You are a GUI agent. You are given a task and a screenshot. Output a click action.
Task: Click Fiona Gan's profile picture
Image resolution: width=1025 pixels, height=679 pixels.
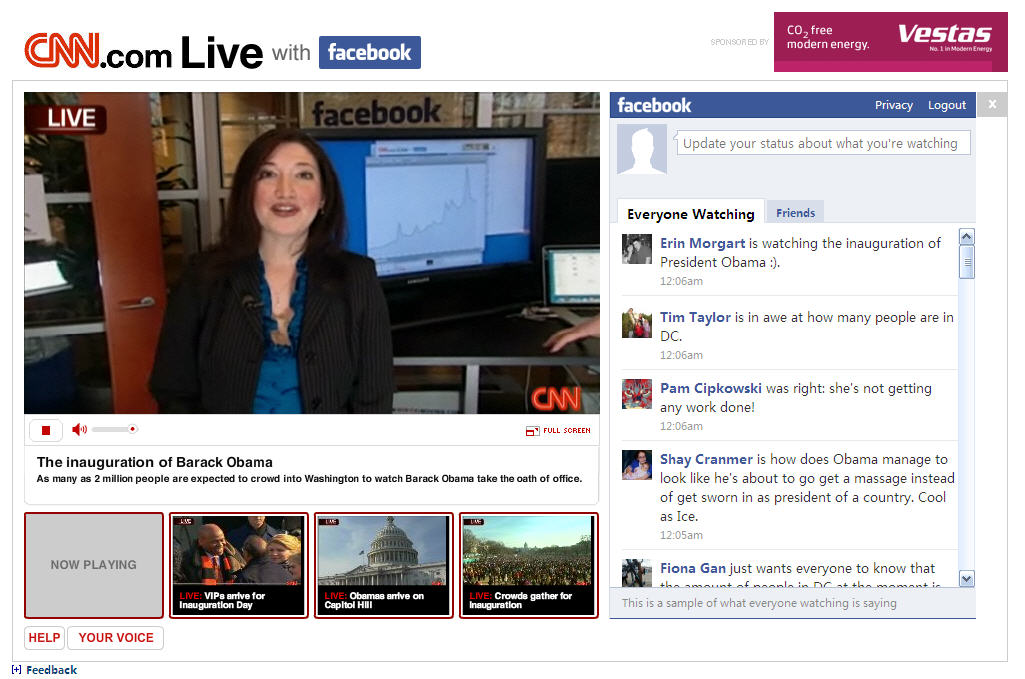(637, 573)
